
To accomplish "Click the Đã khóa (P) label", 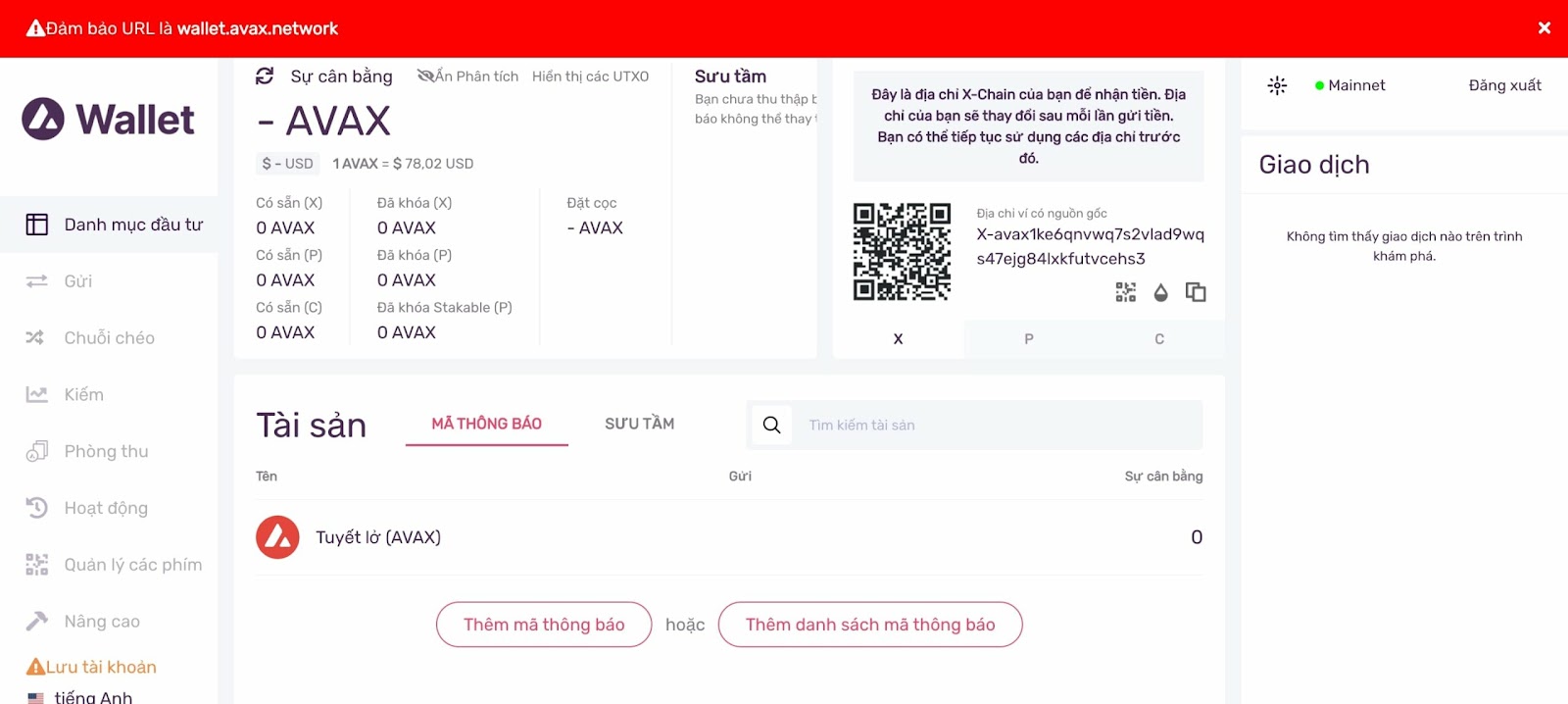I will coord(415,255).
